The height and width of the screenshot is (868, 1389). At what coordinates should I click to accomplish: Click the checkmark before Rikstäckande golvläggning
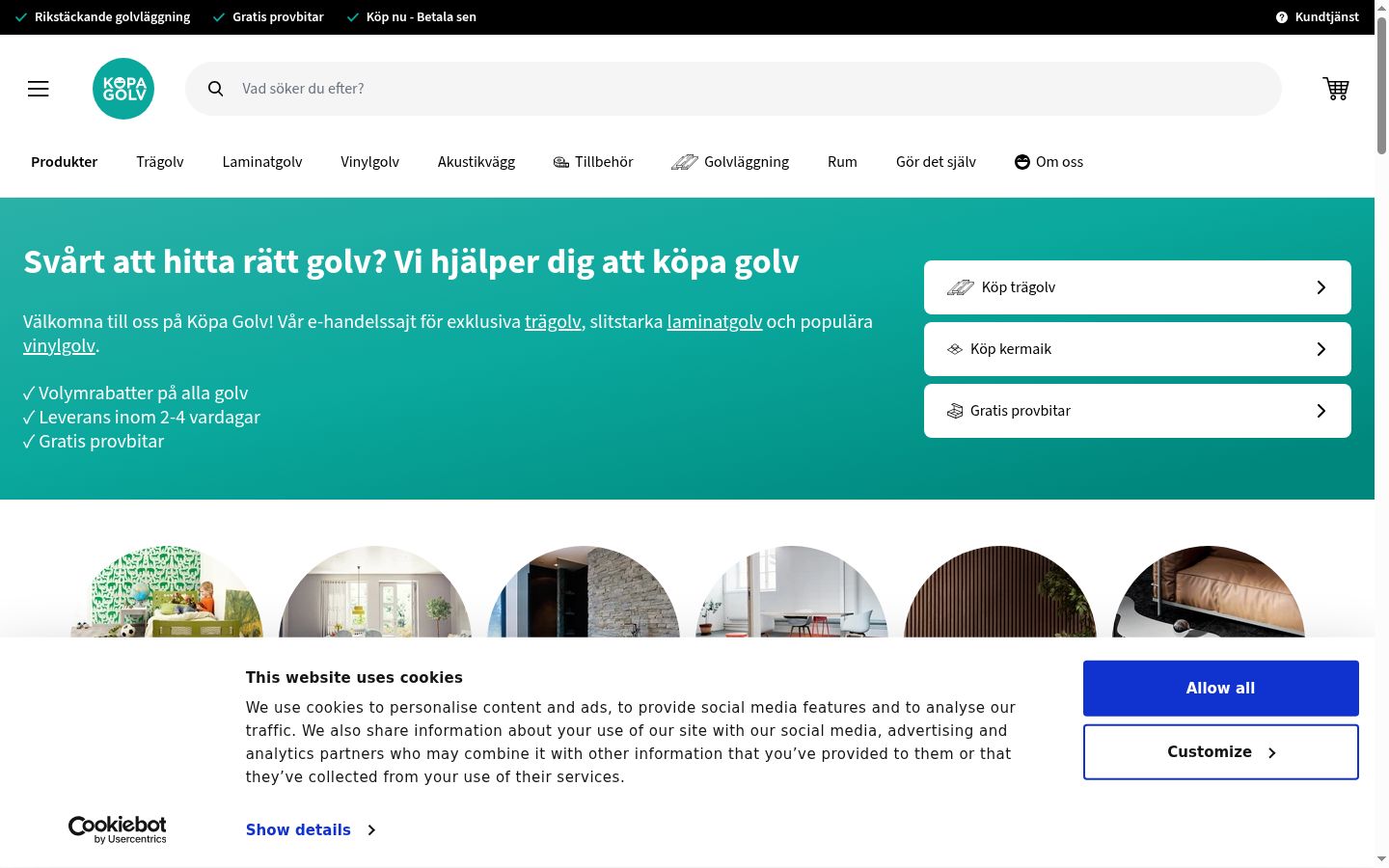click(21, 17)
